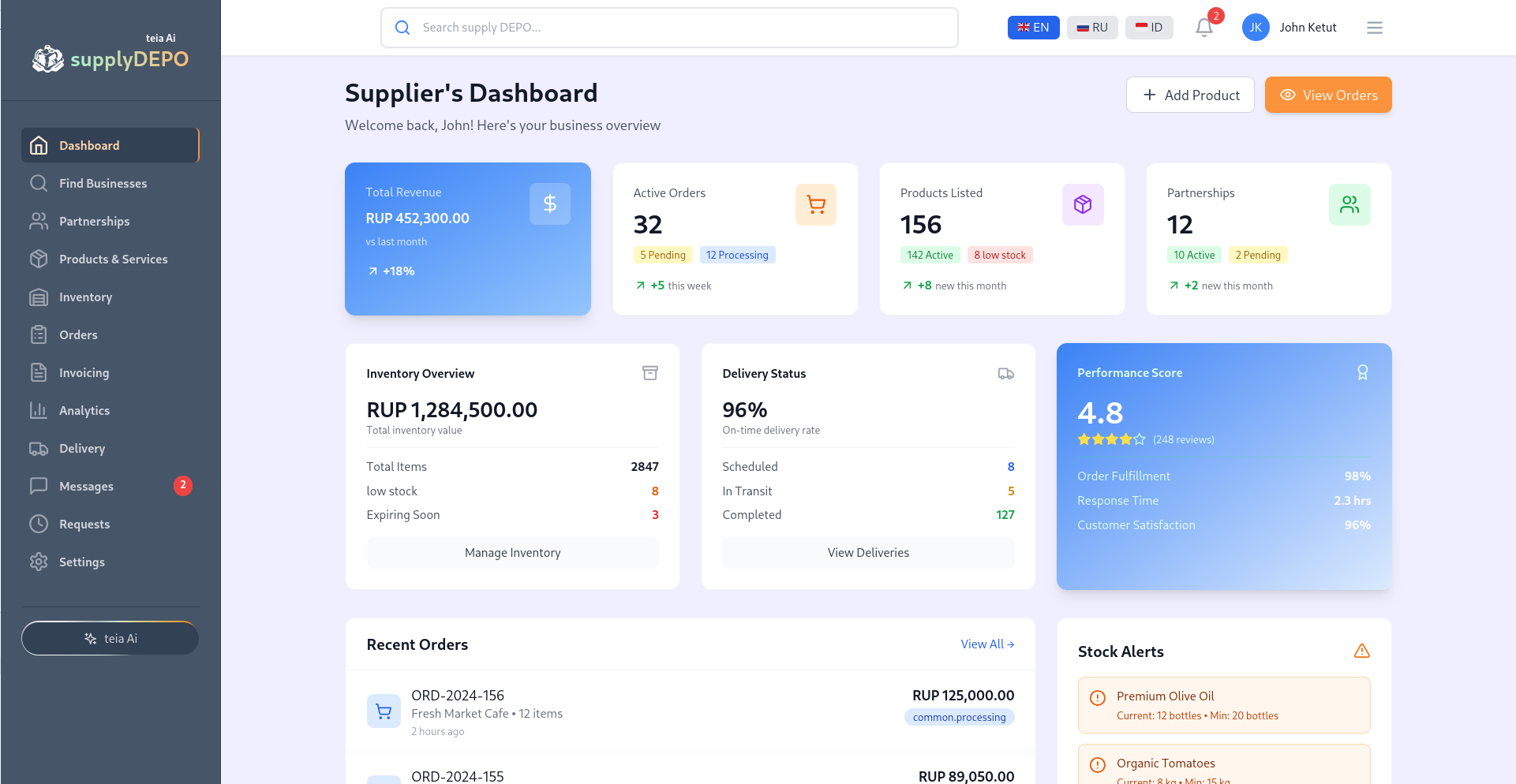The width and height of the screenshot is (1516, 784).
Task: Click the Completed deliveries count 127
Action: tap(1005, 514)
